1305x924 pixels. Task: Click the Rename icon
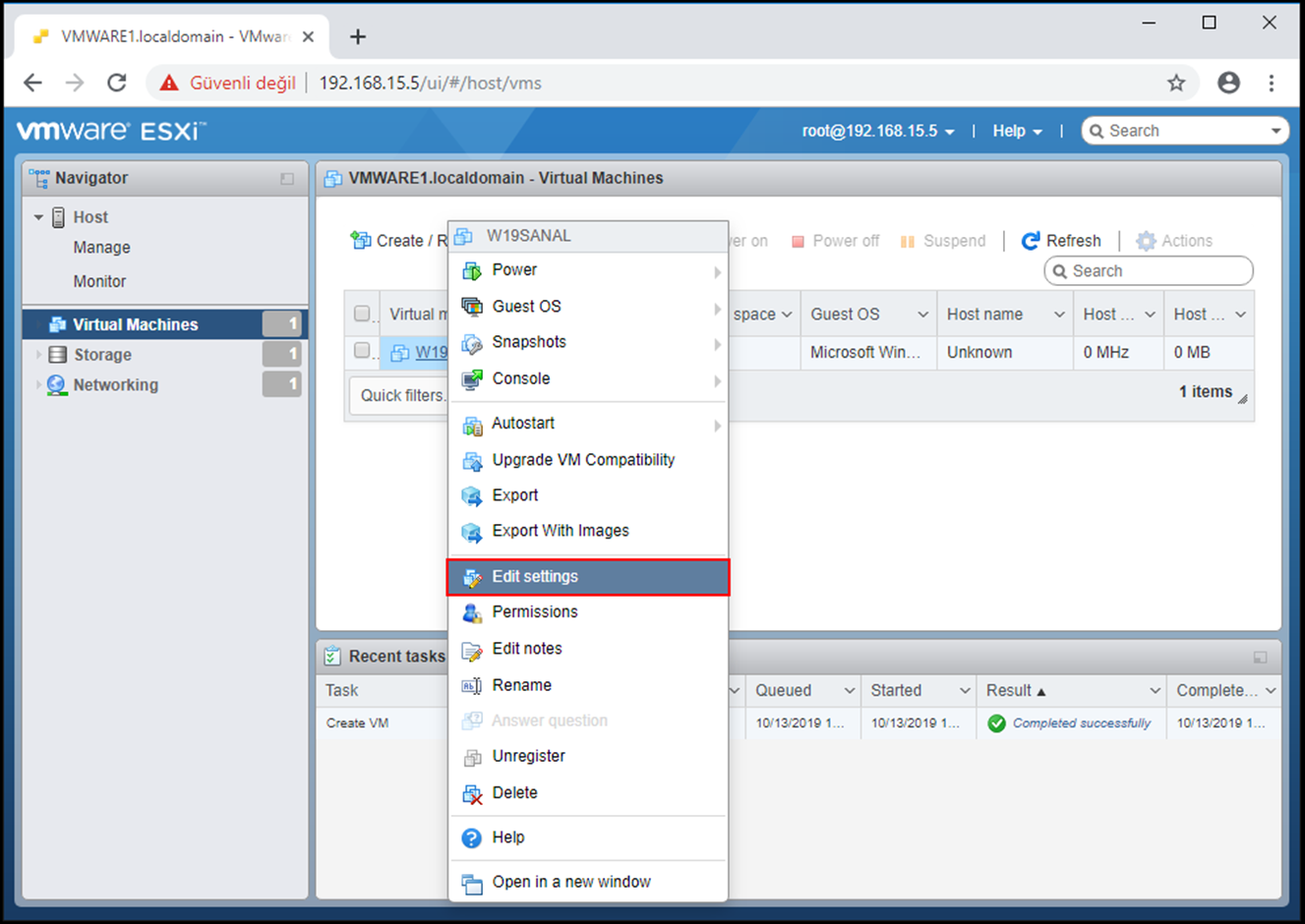472,686
